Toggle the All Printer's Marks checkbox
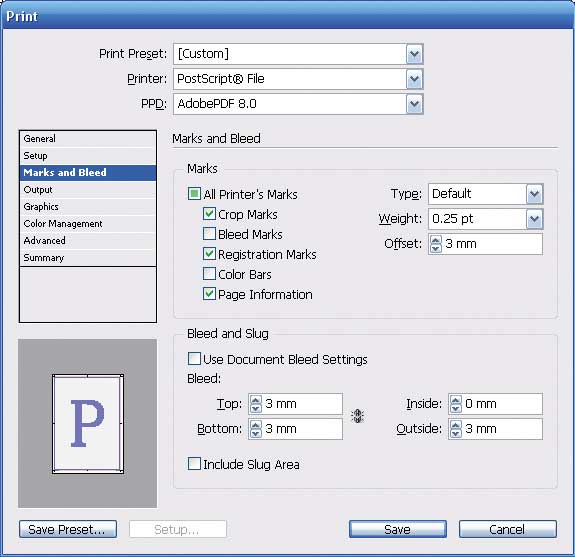Viewport: 575px width, 557px height. (x=194, y=194)
